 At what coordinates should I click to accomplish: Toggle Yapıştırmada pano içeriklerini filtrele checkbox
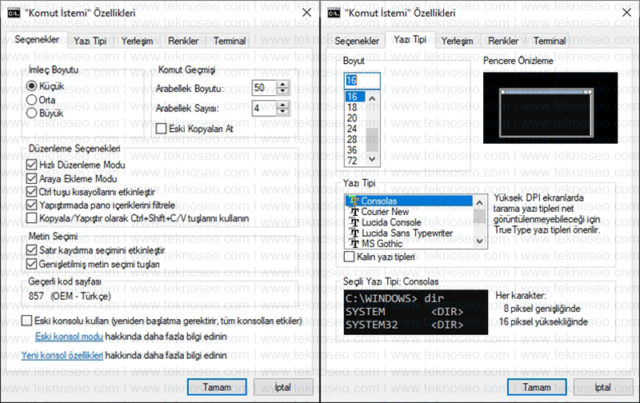click(31, 205)
